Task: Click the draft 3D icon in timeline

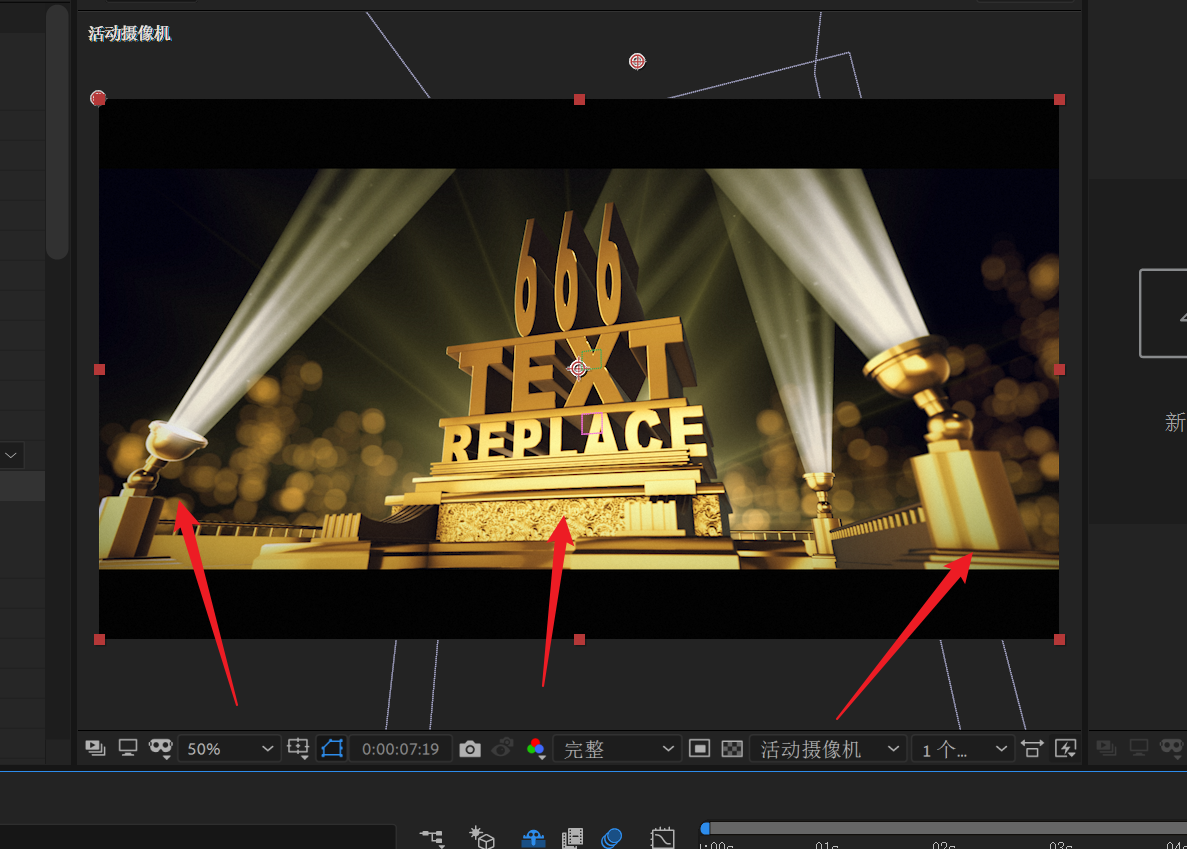Action: click(x=483, y=838)
